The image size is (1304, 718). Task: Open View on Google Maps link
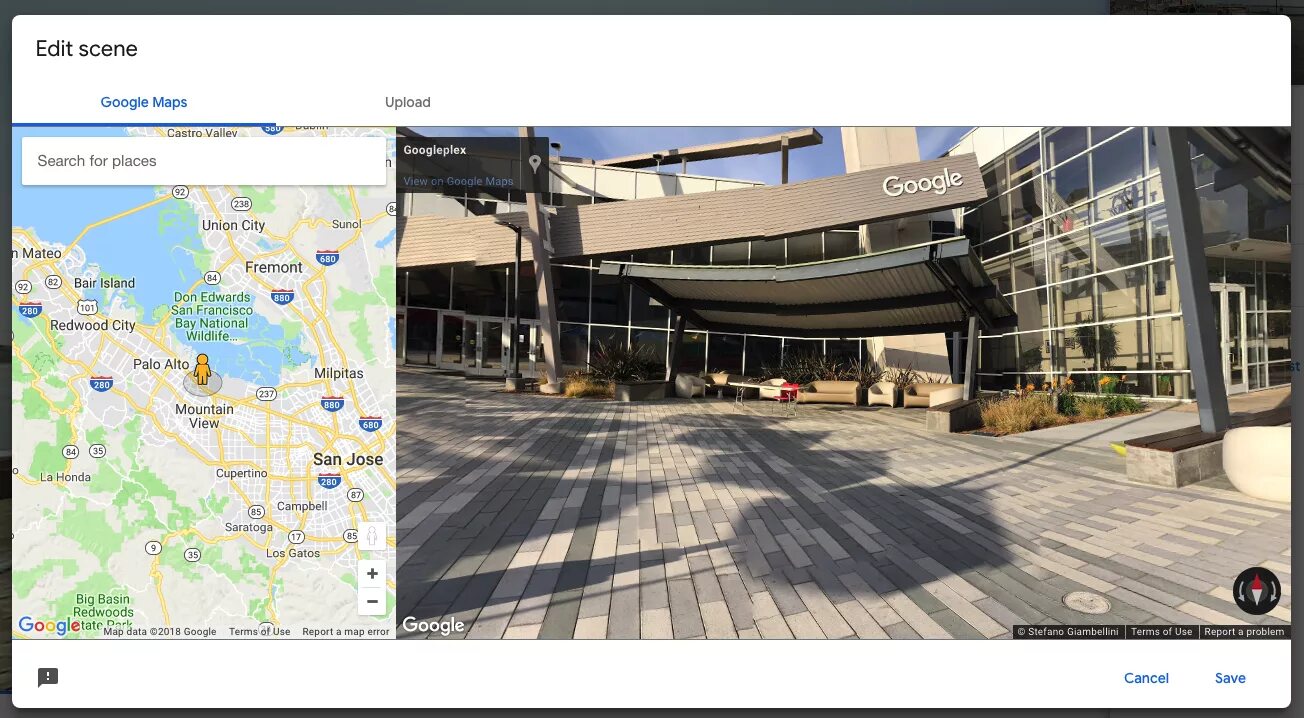click(x=458, y=181)
